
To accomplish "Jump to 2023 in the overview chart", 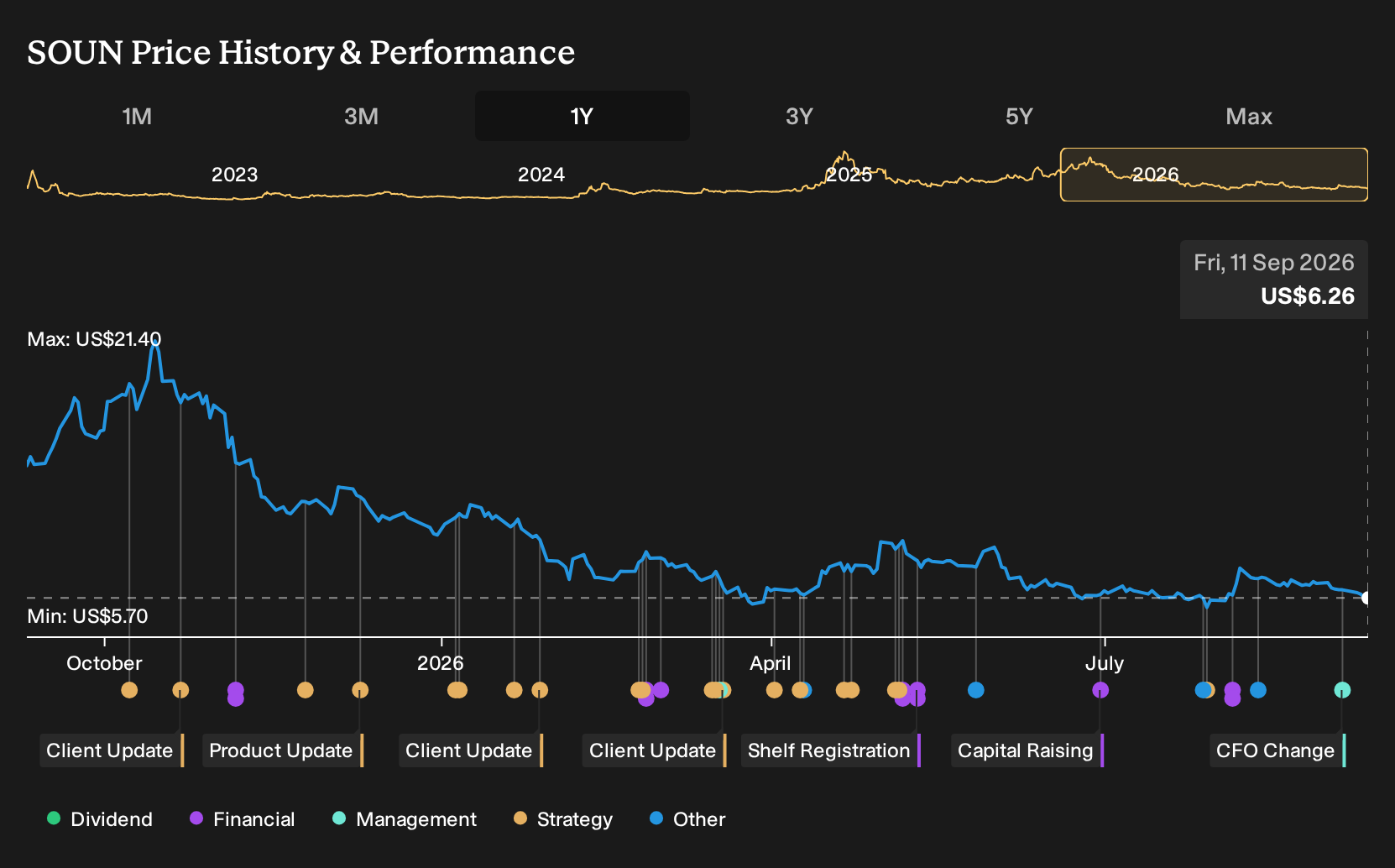I will tap(234, 175).
